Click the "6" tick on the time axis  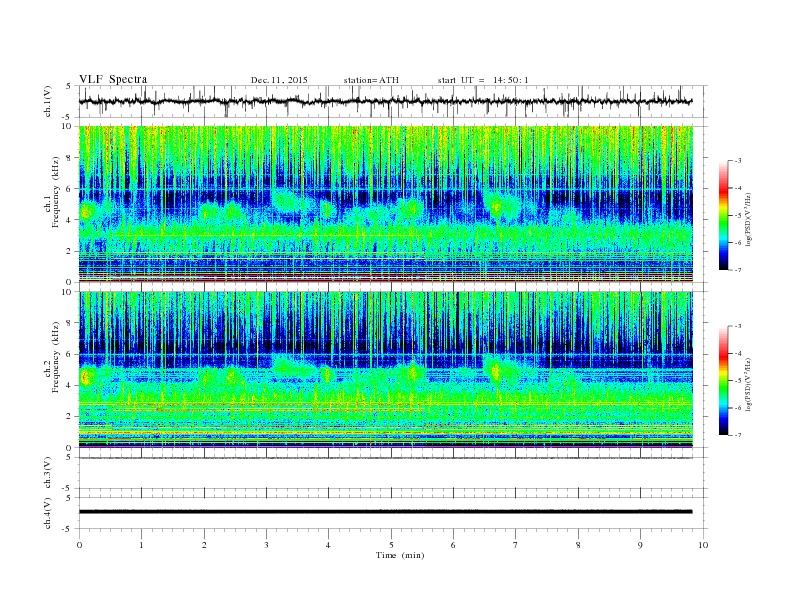(x=454, y=545)
